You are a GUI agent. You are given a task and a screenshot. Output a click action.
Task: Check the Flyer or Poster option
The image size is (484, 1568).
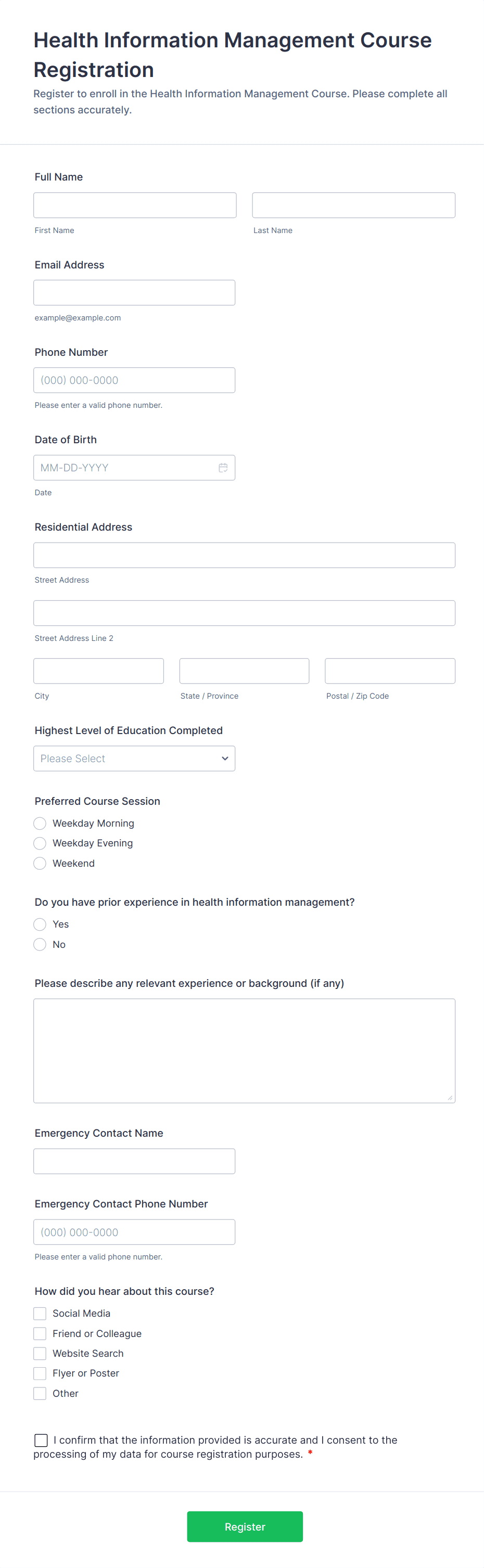(40, 1373)
